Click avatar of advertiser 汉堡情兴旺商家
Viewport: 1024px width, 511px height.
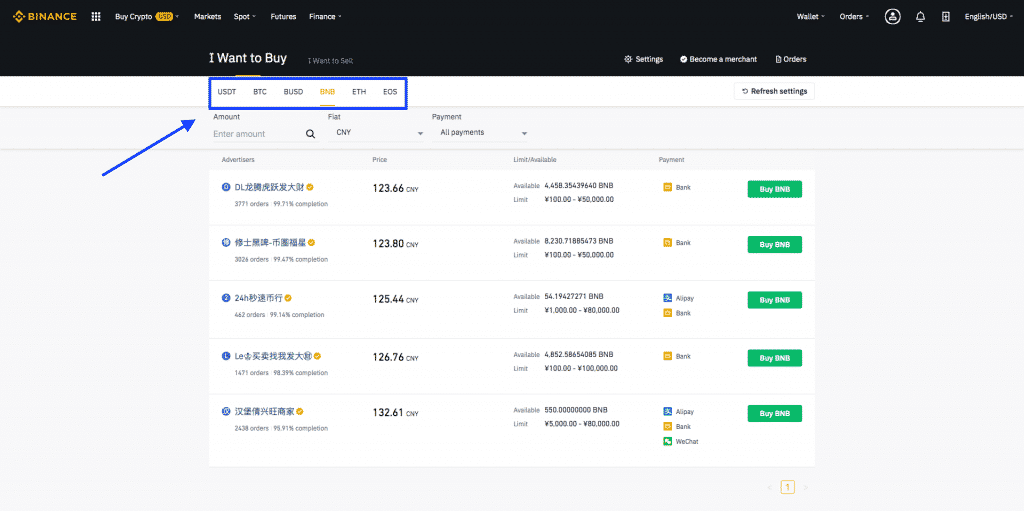coord(226,412)
